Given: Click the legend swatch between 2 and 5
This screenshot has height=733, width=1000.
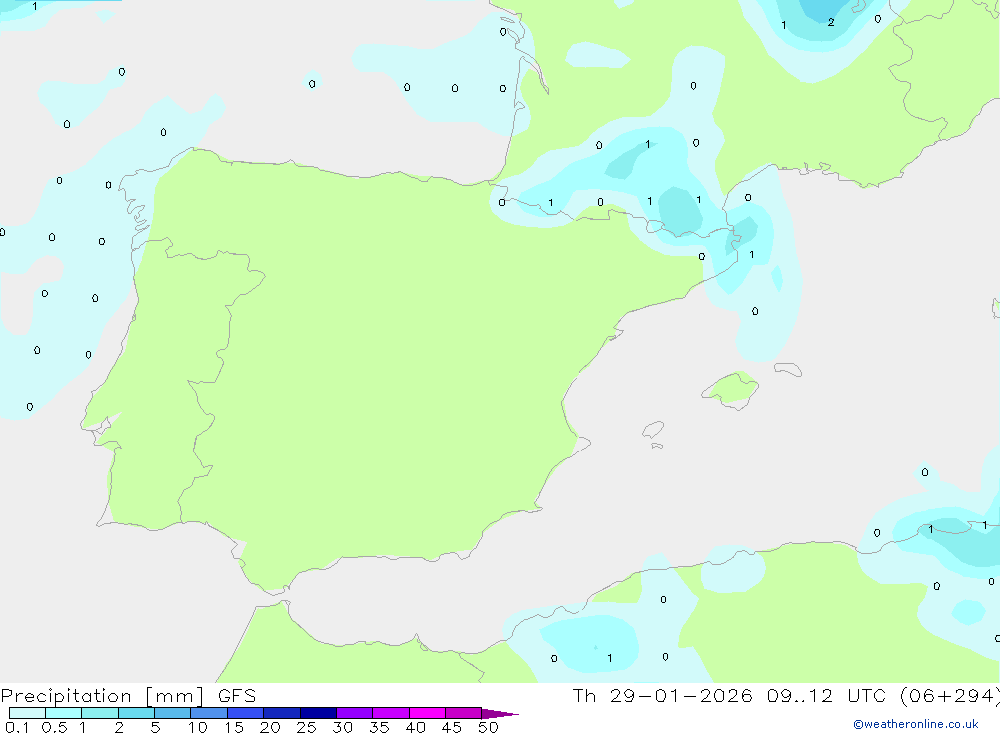Looking at the screenshot, I should 136,713.
